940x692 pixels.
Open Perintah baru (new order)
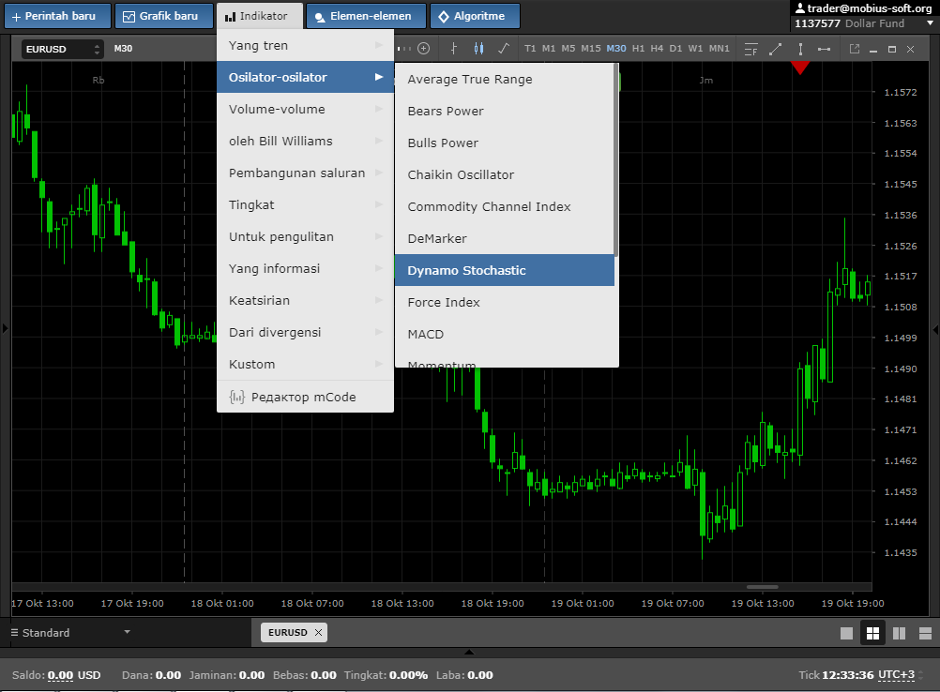pos(58,16)
